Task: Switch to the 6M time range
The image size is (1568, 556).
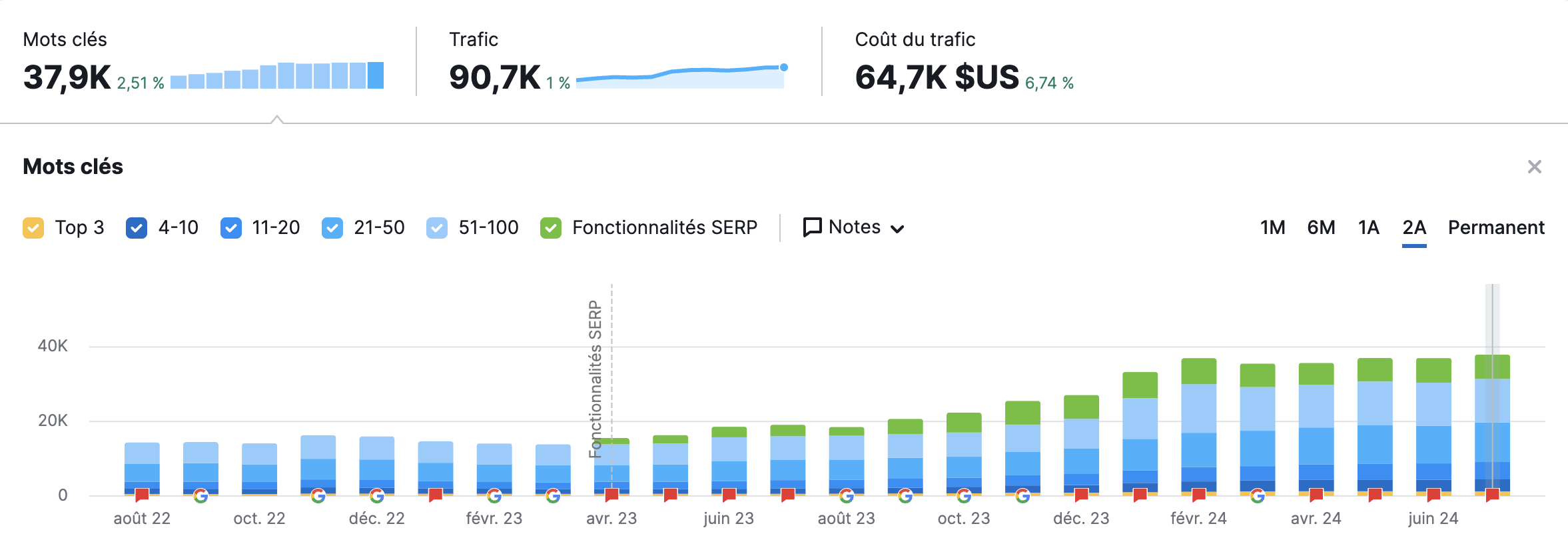Action: pyautogui.click(x=1321, y=228)
